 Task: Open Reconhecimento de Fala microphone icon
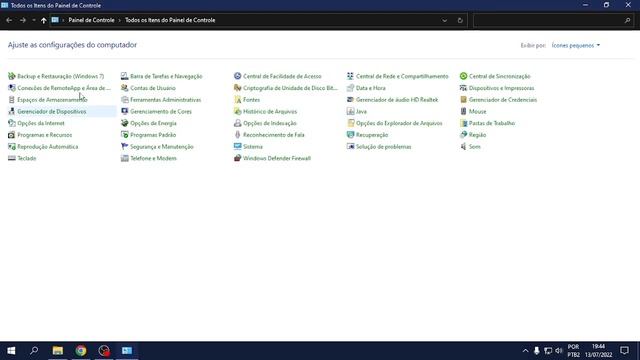(x=238, y=135)
